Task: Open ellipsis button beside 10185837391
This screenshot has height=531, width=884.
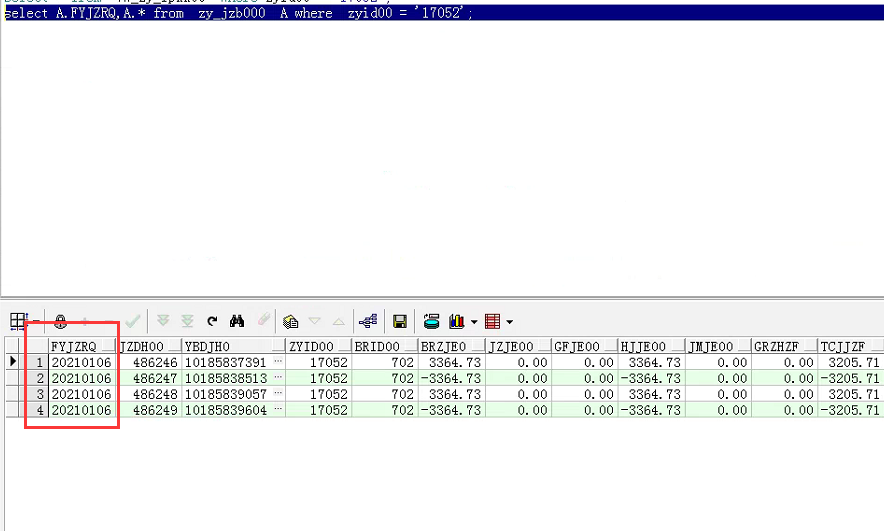Action: pos(278,361)
